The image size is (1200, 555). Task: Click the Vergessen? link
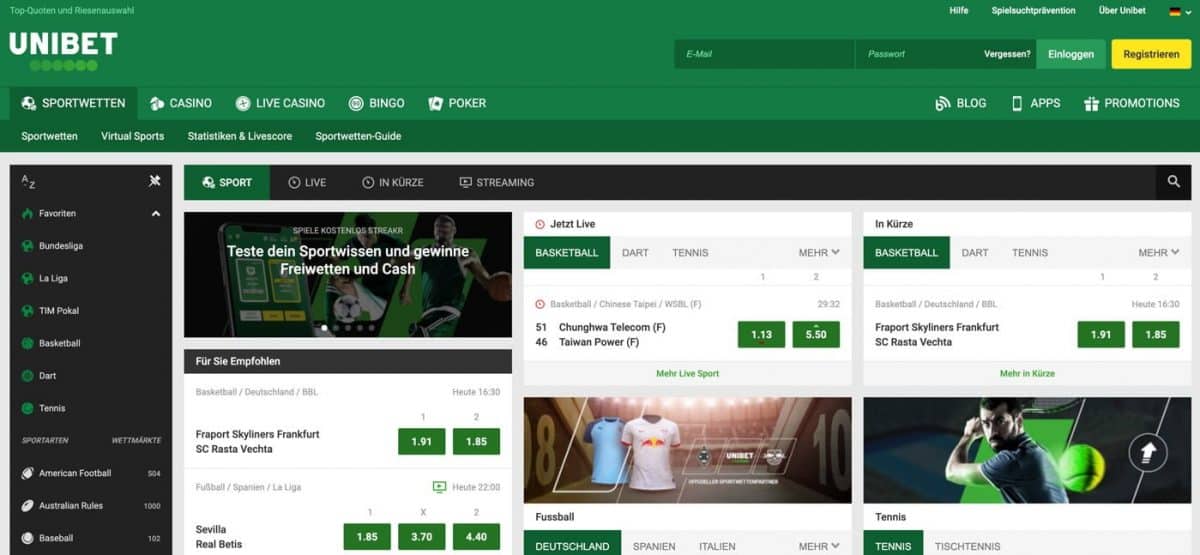[1007, 54]
